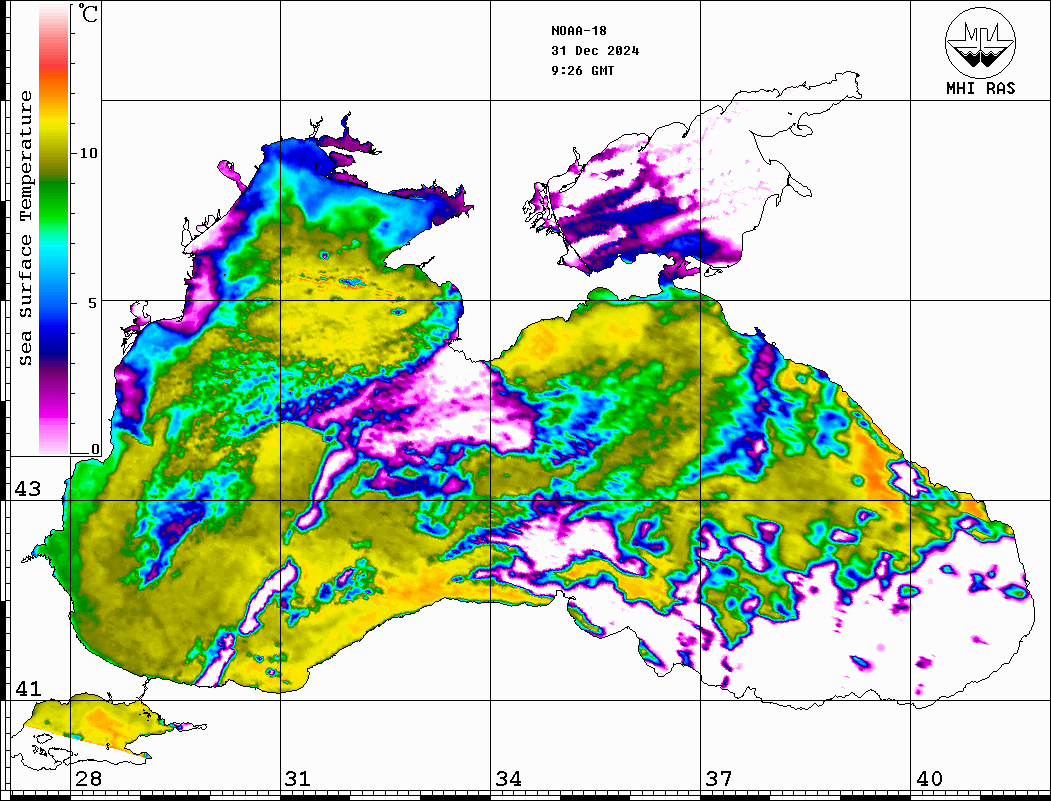Click the '10' tick on temperature scale
Image resolution: width=1051 pixels, height=801 pixels.
(x=88, y=153)
